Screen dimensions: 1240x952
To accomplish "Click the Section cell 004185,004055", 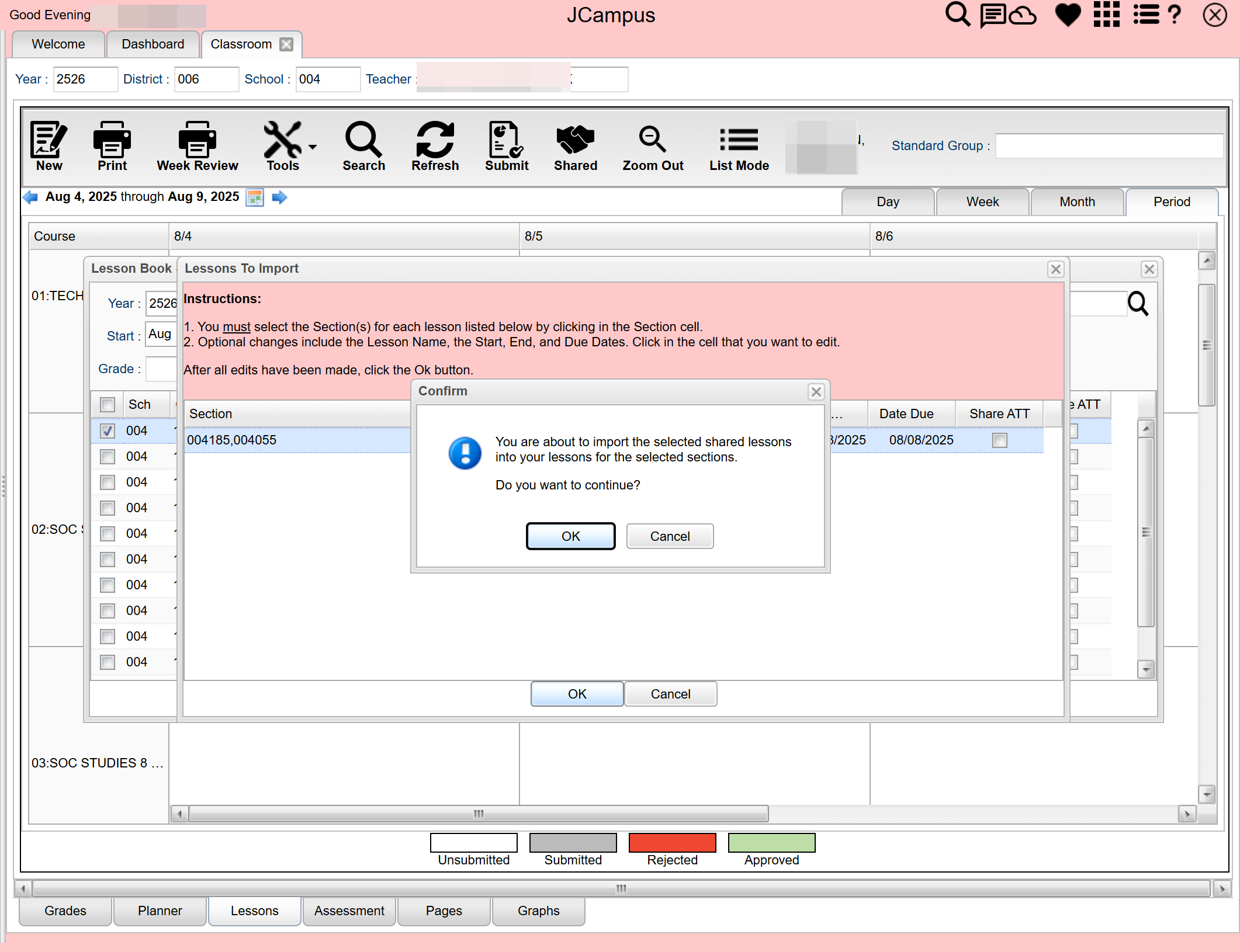I will [x=297, y=440].
